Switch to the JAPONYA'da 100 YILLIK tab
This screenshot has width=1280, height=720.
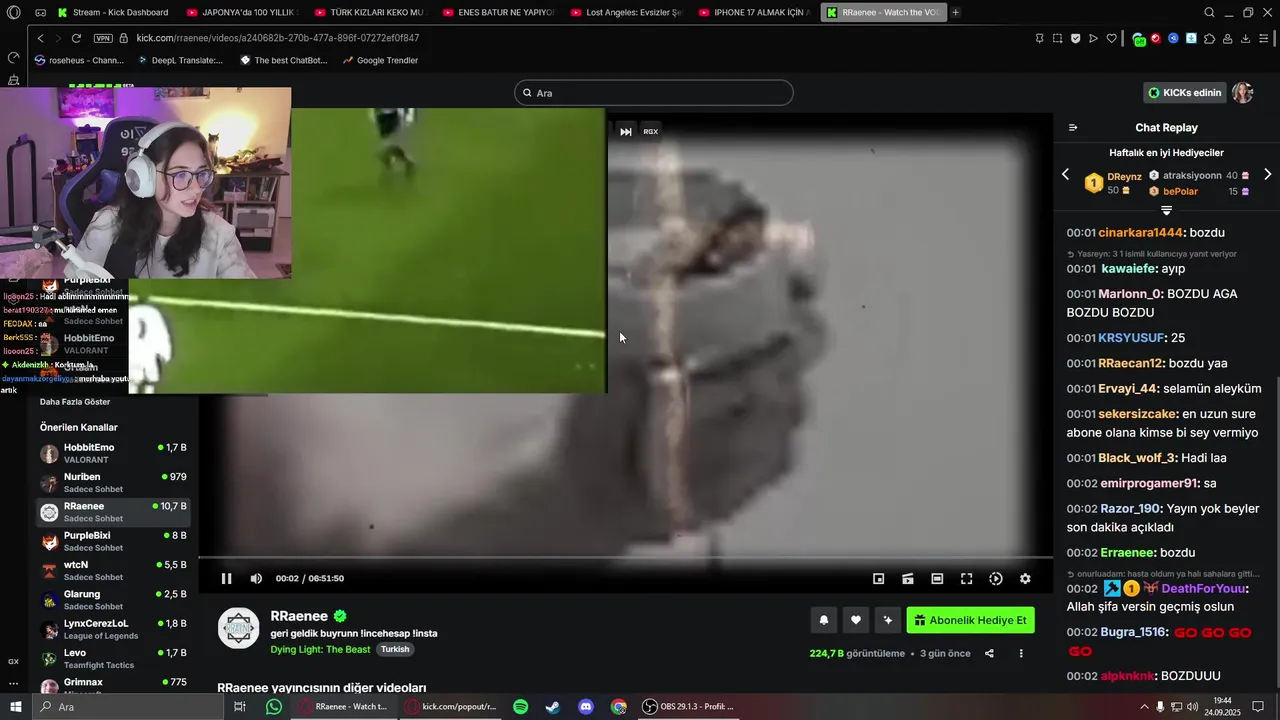[x=241, y=12]
